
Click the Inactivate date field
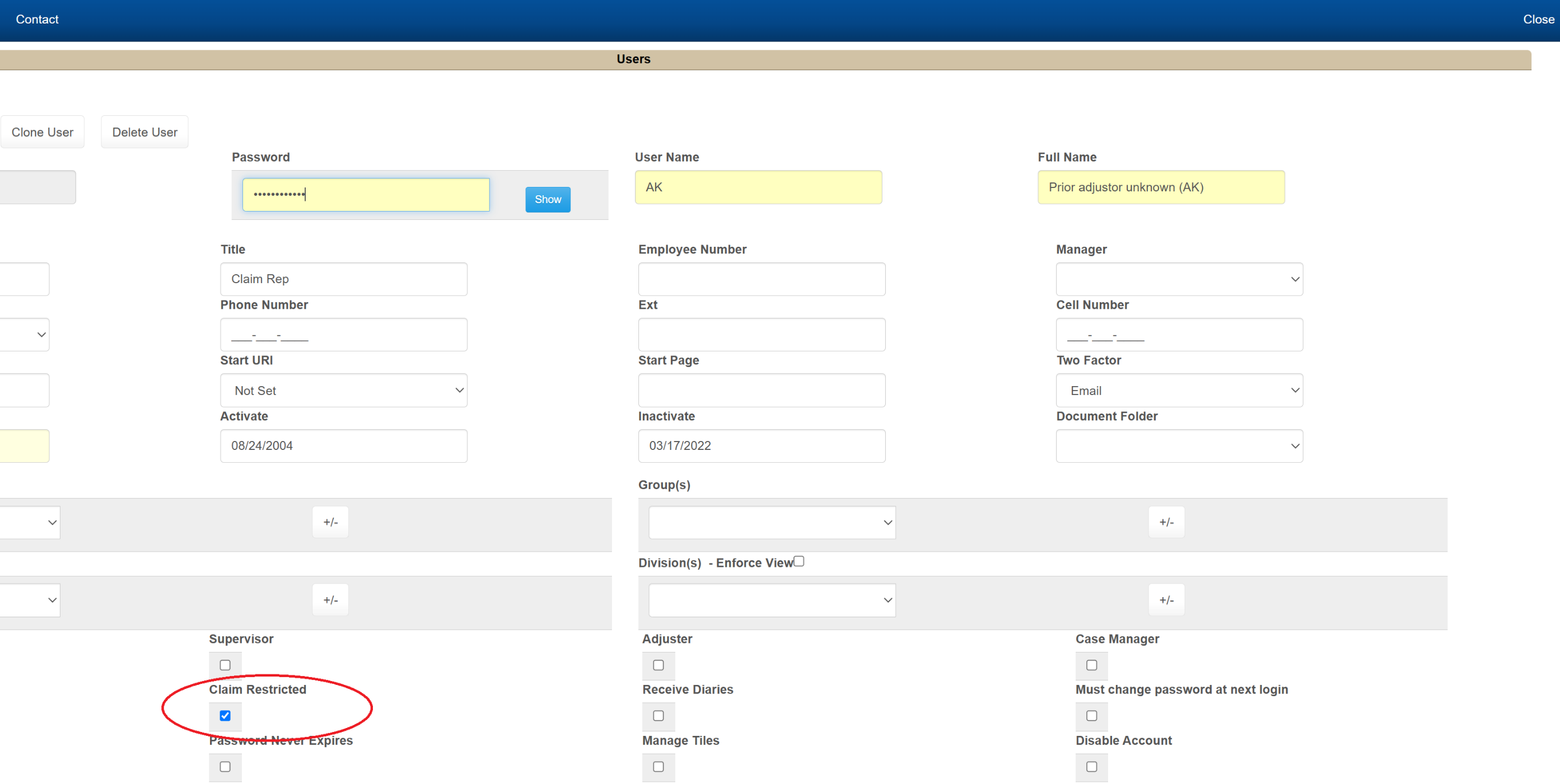761,446
